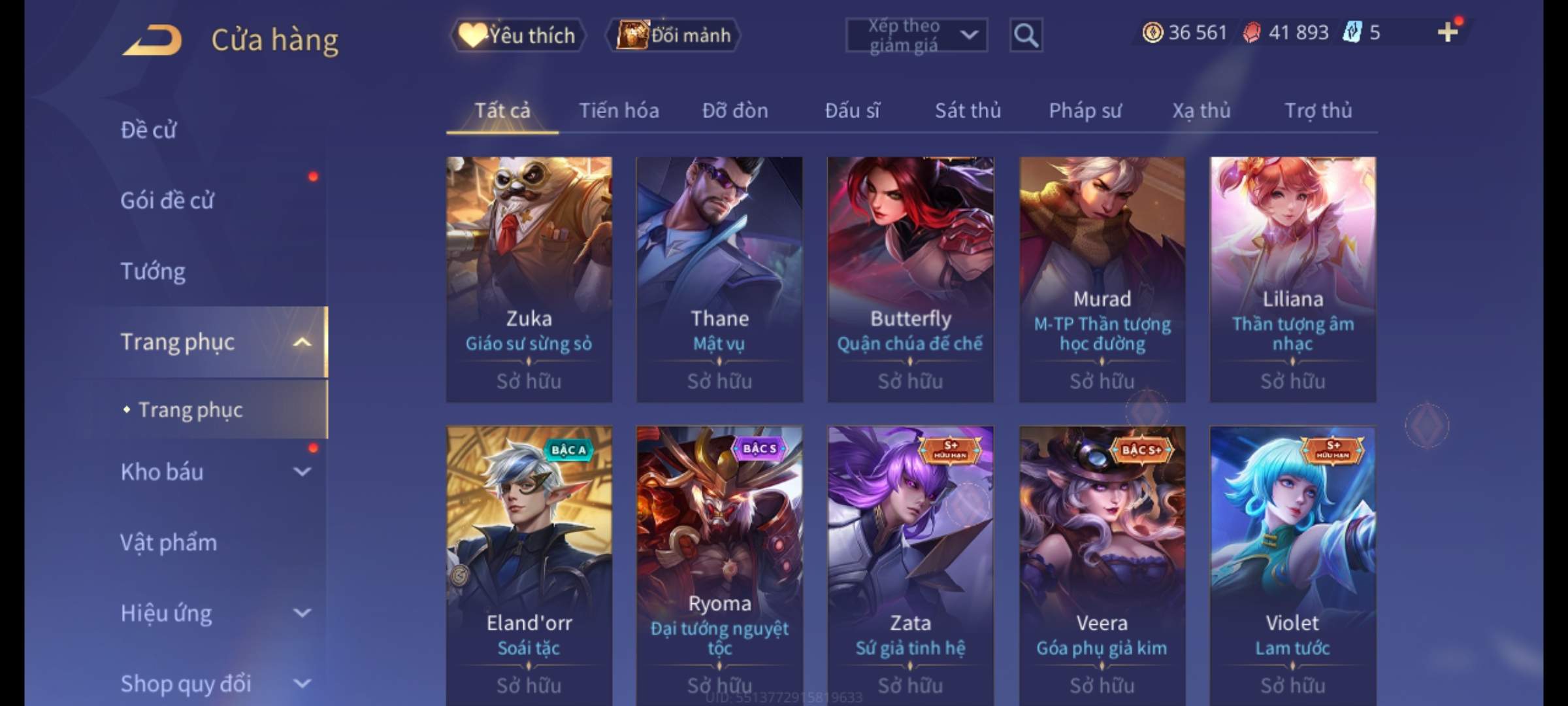This screenshot has width=1568, height=706.
Task: Select Zuka Giáo sư sừng sỏ skin
Action: coord(529,279)
